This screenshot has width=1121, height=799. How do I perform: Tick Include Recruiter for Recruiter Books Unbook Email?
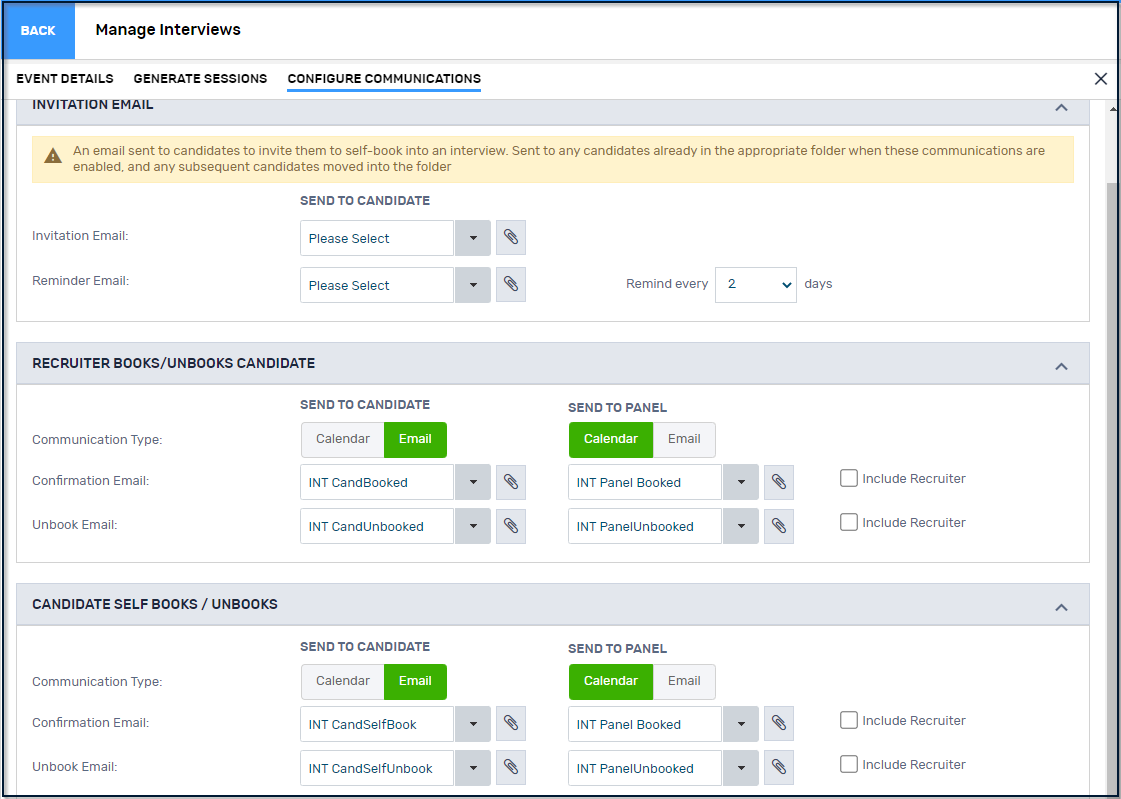[849, 522]
